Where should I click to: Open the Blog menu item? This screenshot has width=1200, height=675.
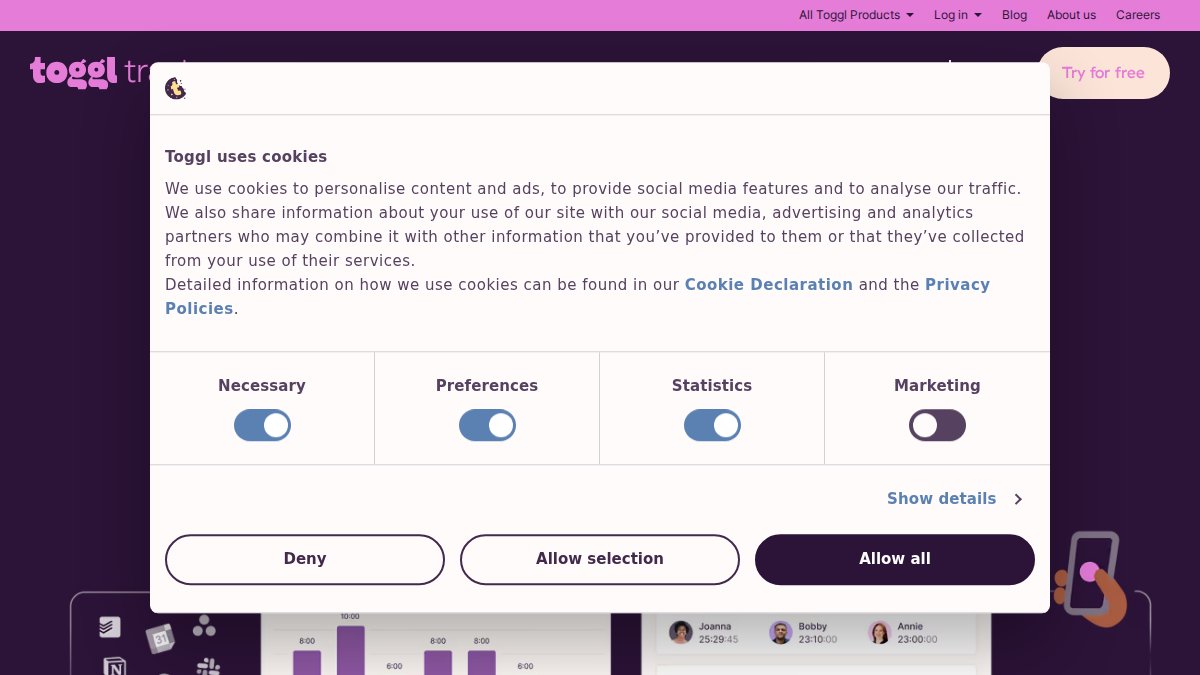coord(1014,15)
